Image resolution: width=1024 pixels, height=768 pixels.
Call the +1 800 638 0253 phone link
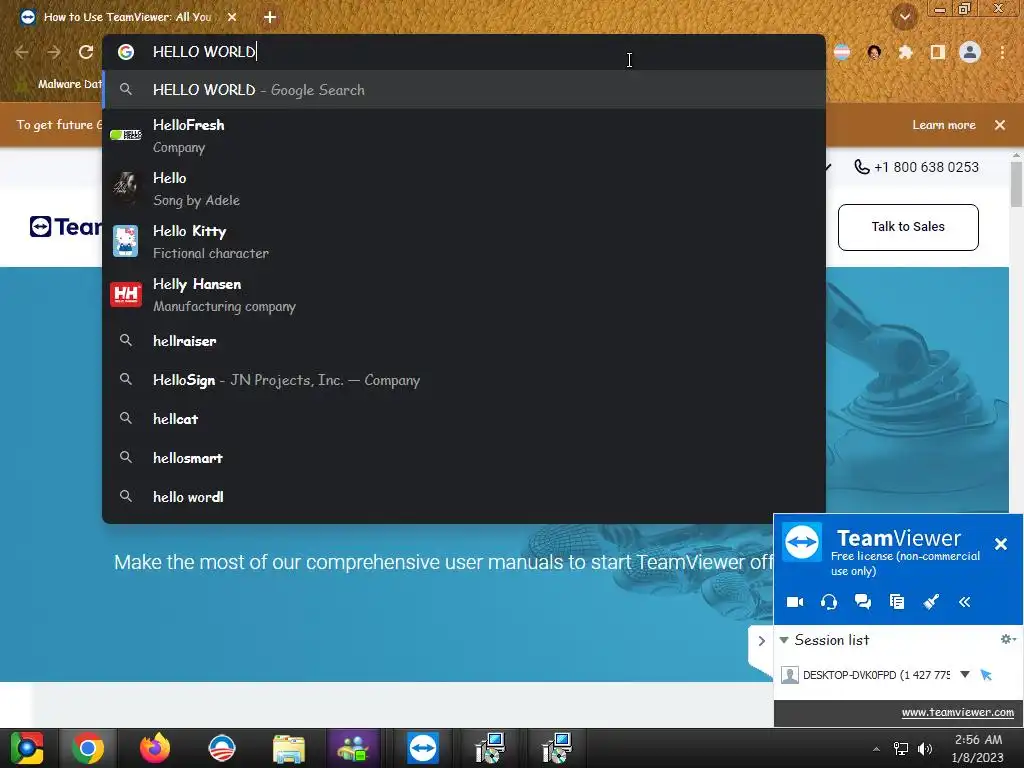click(x=917, y=167)
